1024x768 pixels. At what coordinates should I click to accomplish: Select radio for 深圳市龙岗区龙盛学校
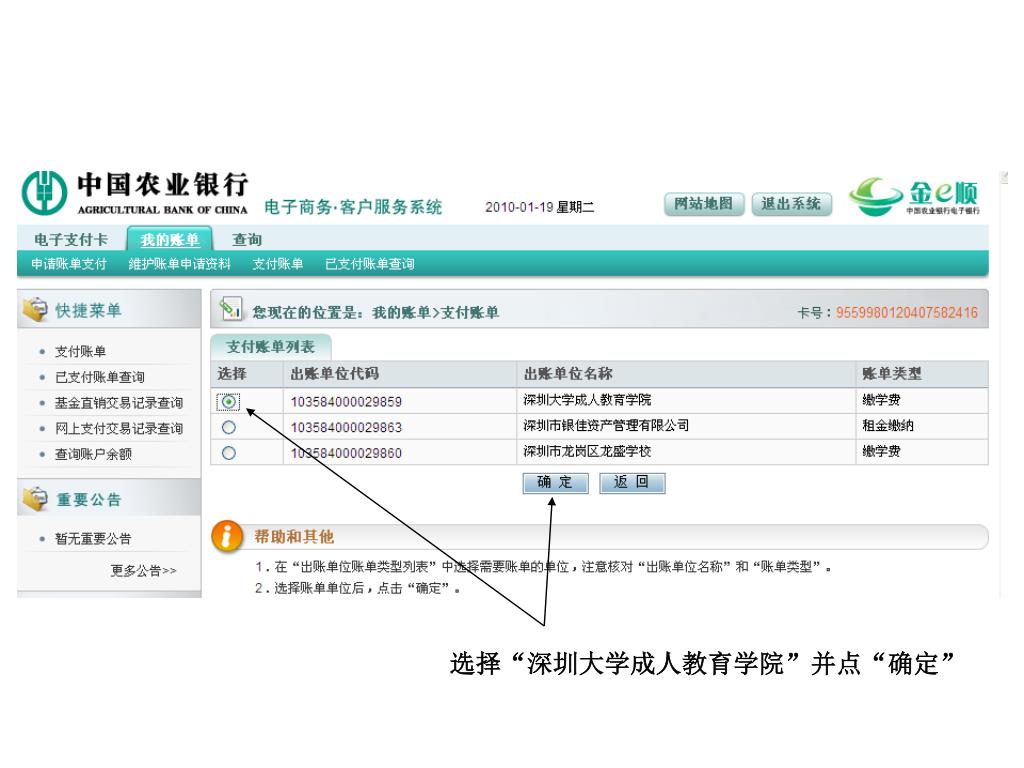229,453
